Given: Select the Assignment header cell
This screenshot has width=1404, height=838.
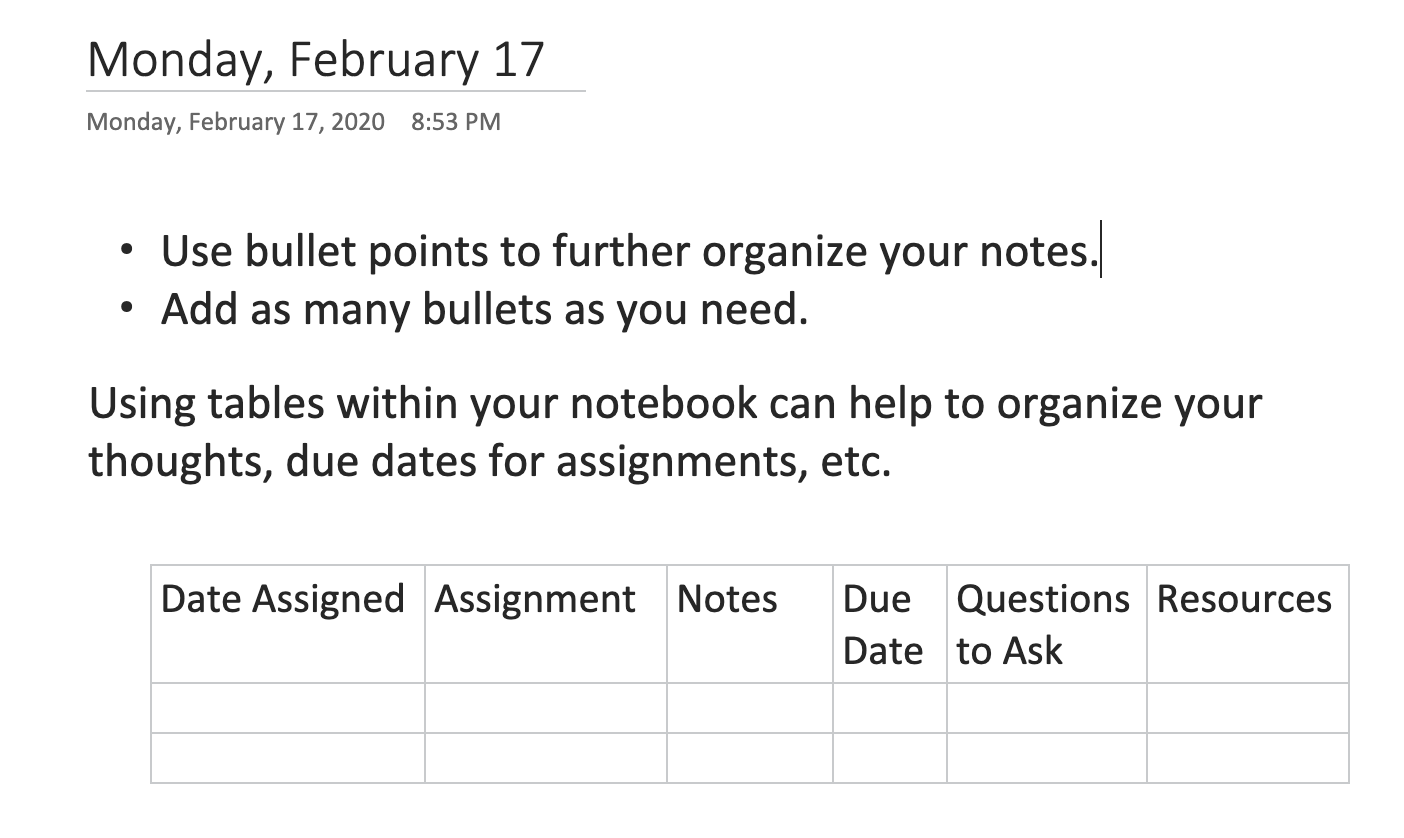Looking at the screenshot, I should pyautogui.click(x=546, y=624).
